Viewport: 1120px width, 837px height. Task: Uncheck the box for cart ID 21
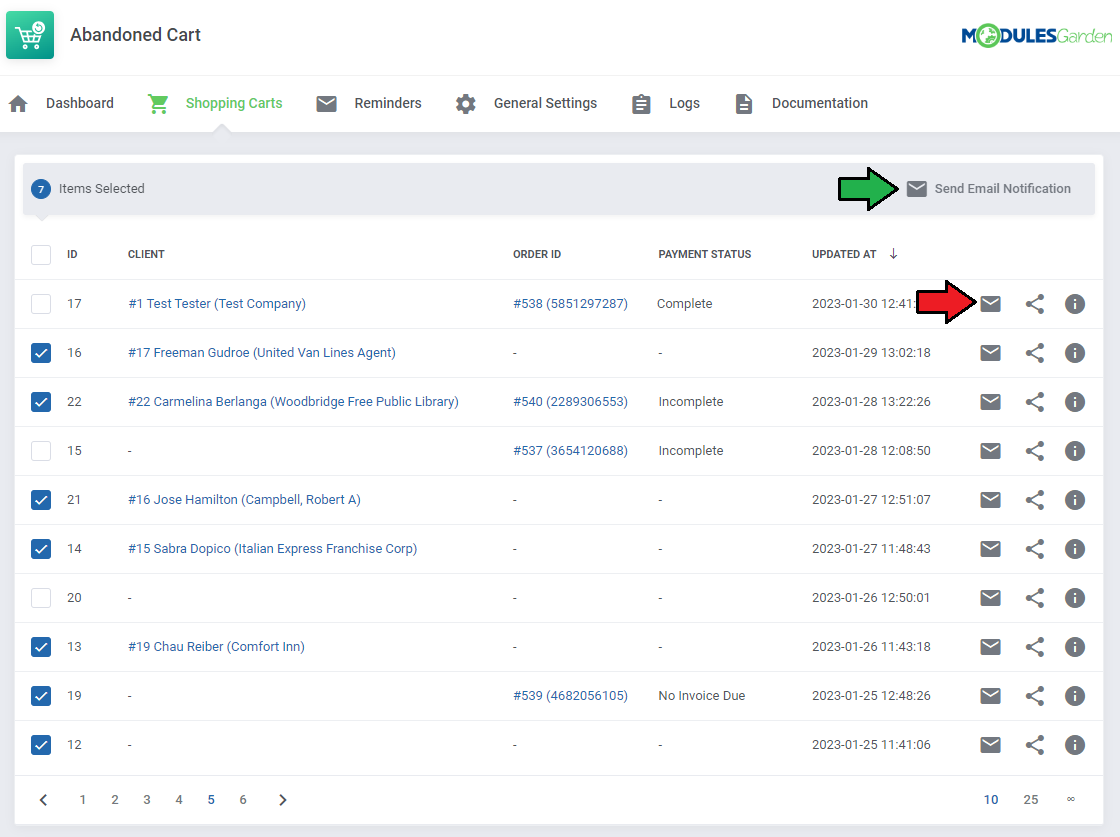41,500
